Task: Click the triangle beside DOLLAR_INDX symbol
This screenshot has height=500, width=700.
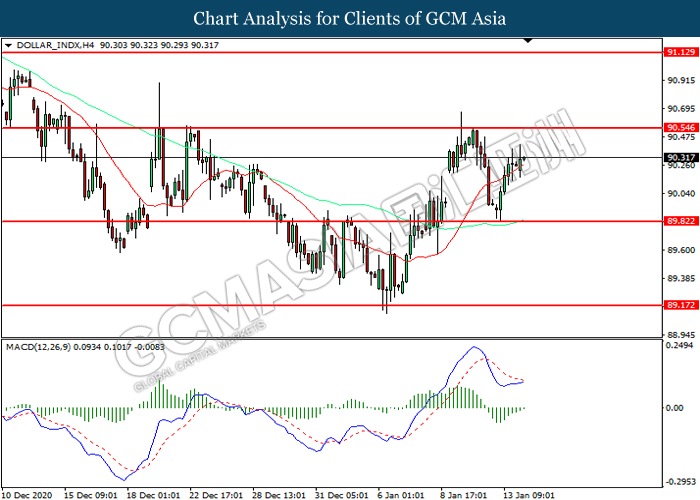Action: 9,45
